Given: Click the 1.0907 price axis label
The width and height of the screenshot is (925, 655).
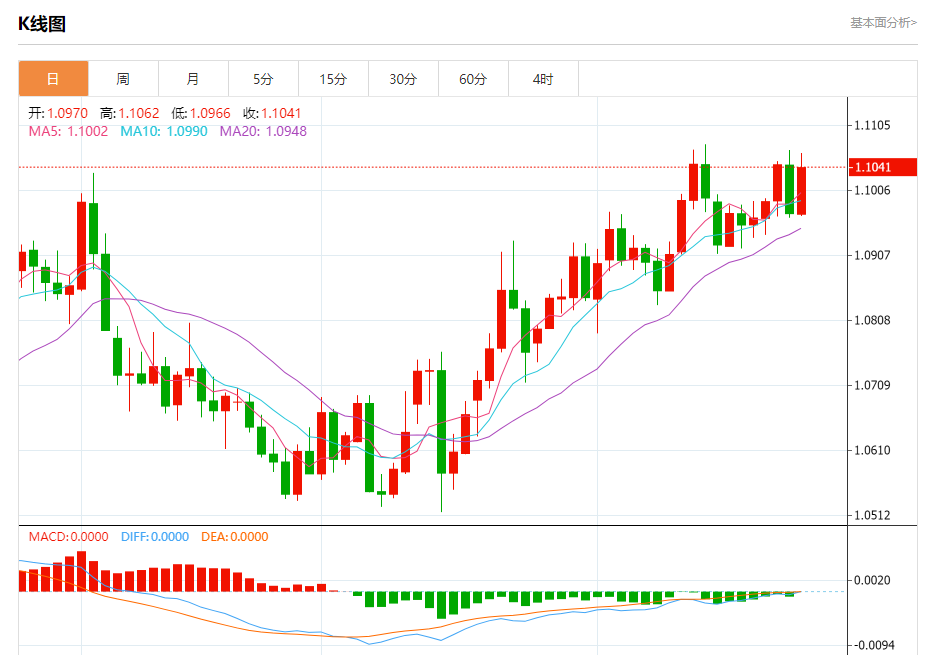Looking at the screenshot, I should [872, 255].
